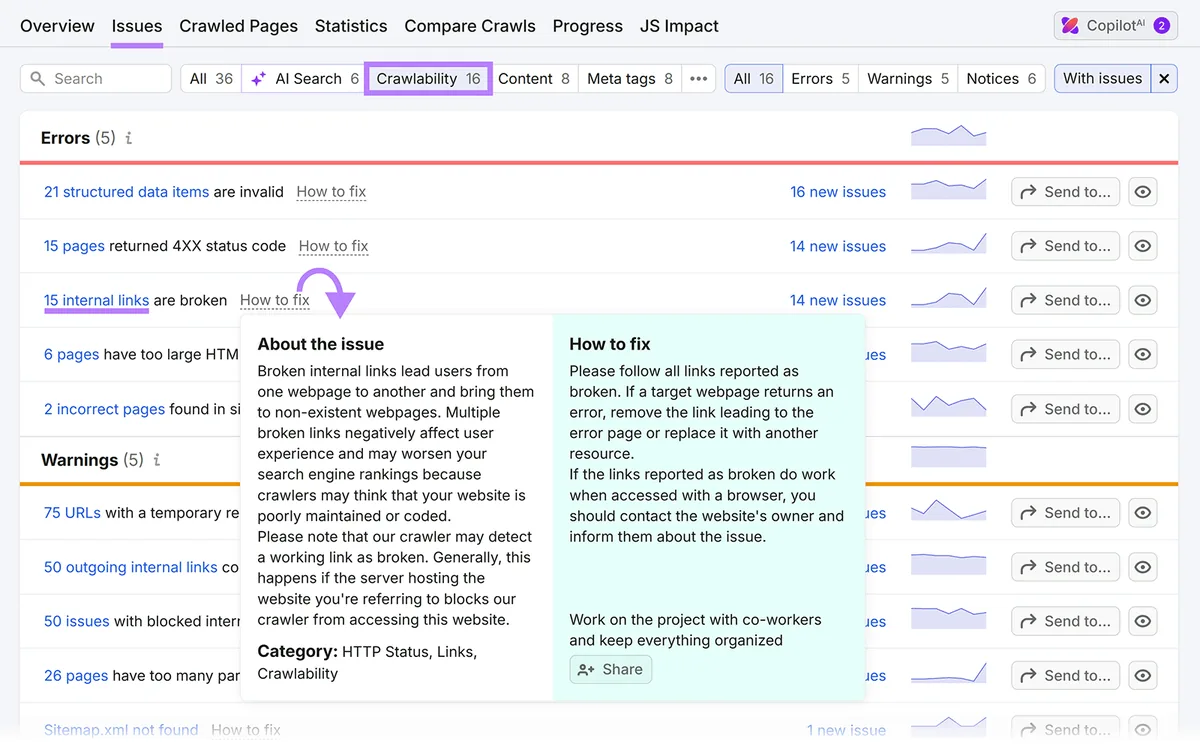Click Send to for 26 pages row
Screen dimensions: 1200x753
(1066, 675)
